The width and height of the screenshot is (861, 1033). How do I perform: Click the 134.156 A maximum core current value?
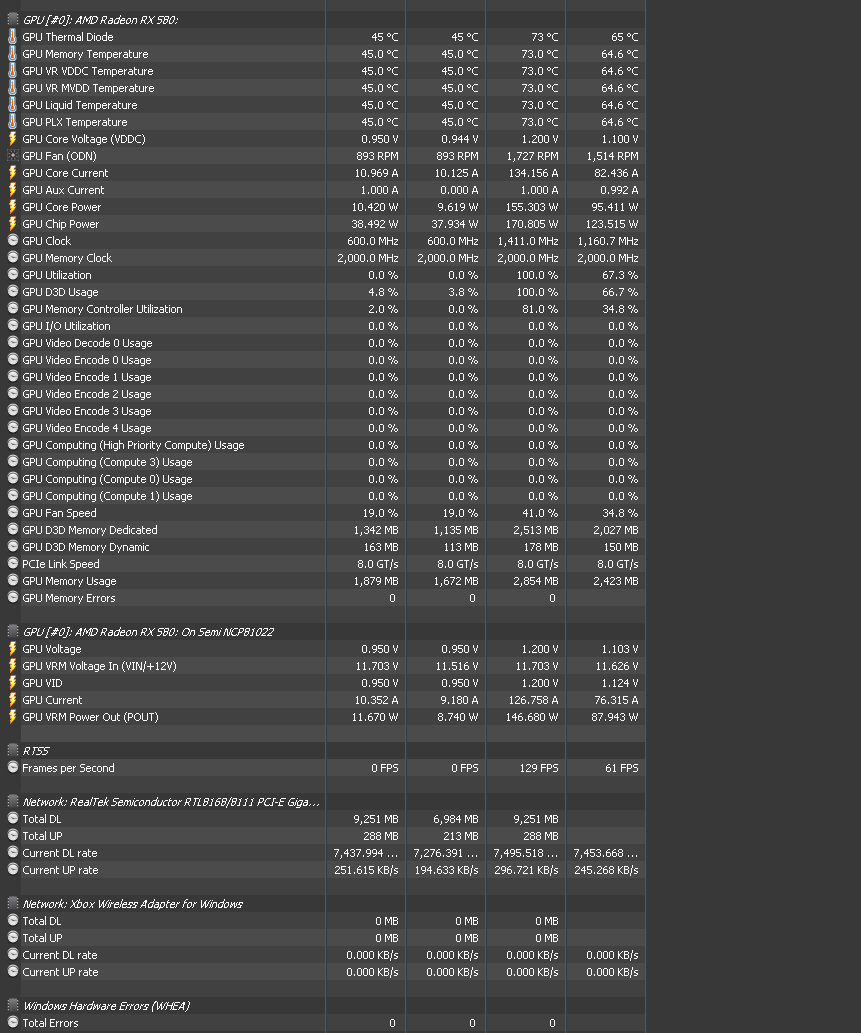(x=533, y=173)
